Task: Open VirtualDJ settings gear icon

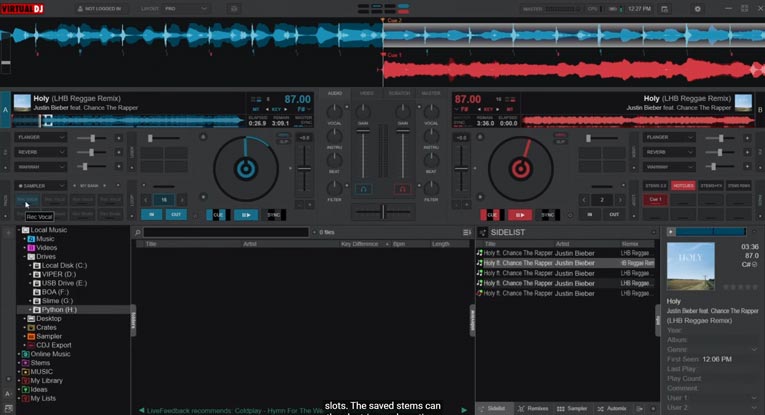Action: (x=697, y=9)
